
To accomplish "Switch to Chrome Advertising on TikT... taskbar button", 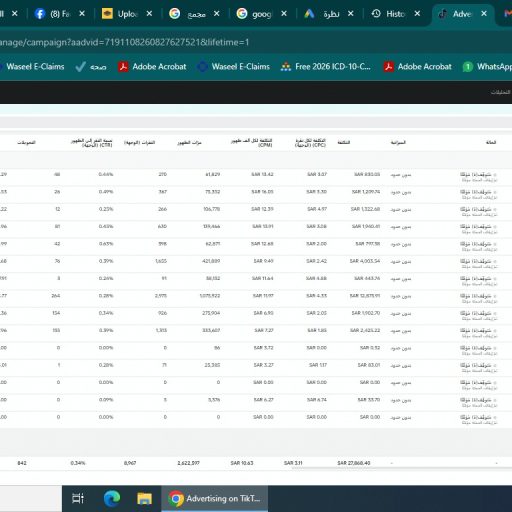I will 214,499.
